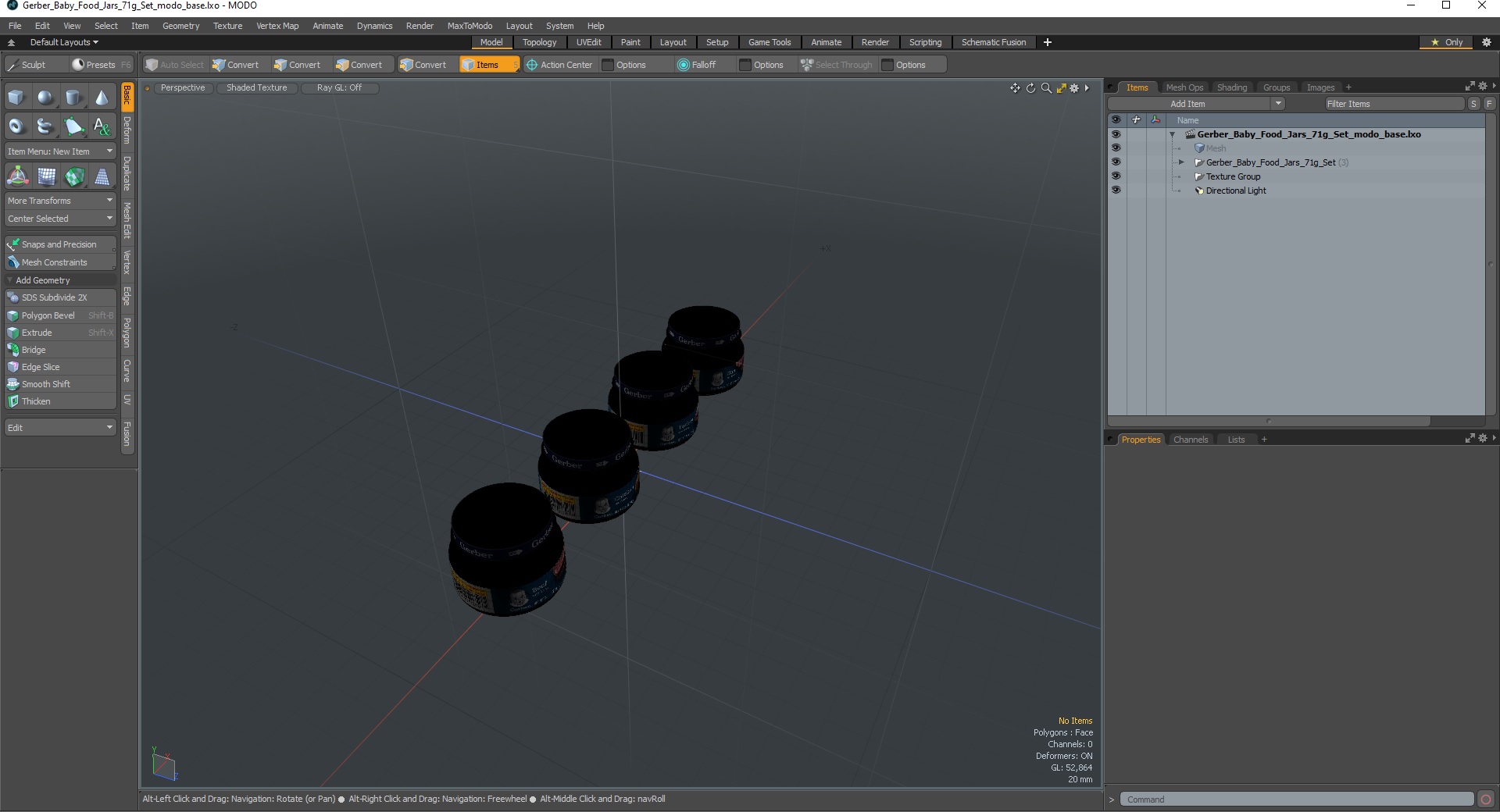Select the Torus primitive tool

coord(16,126)
